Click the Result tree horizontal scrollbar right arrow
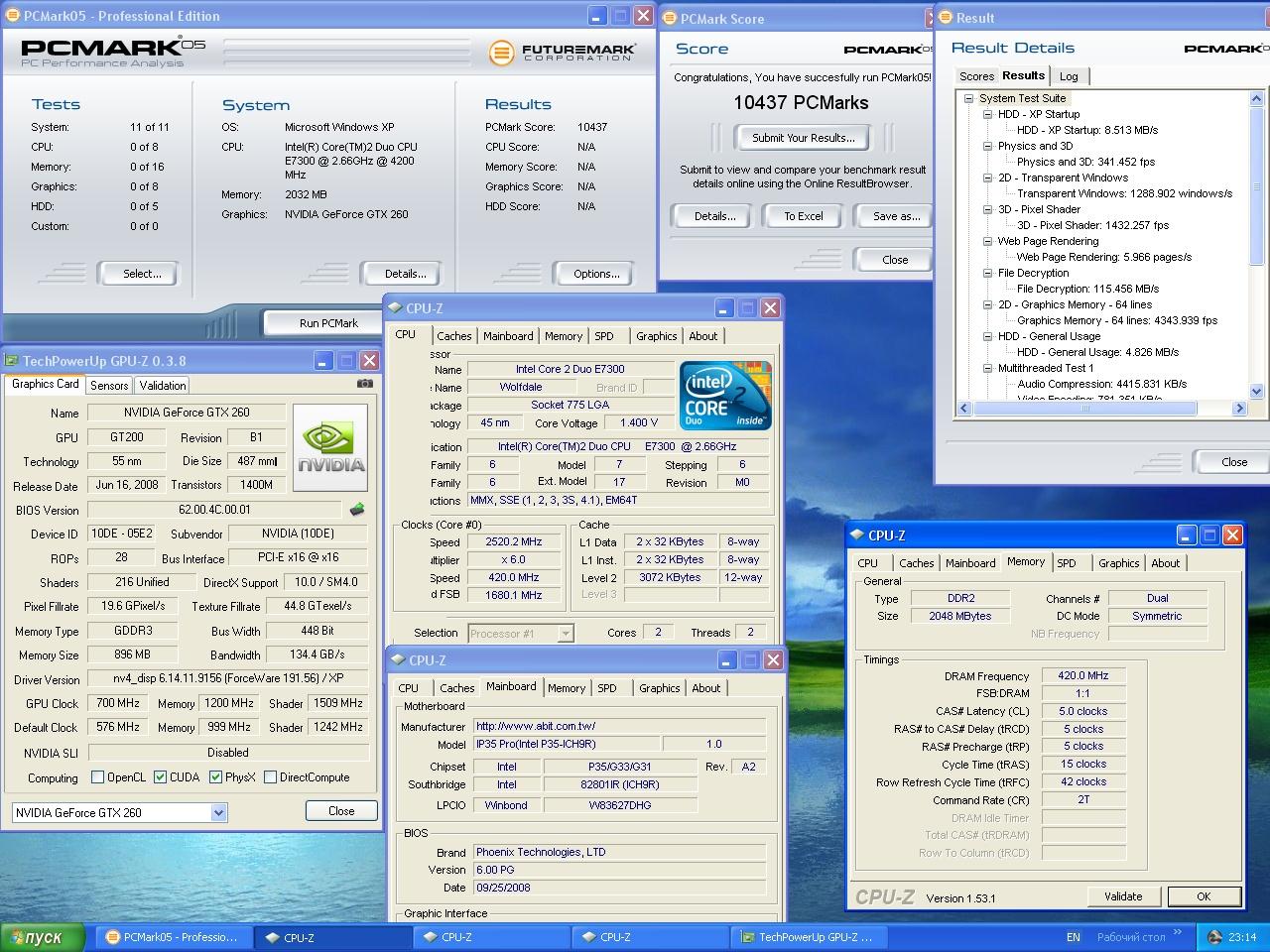Image resolution: width=1270 pixels, height=952 pixels. [x=1238, y=409]
